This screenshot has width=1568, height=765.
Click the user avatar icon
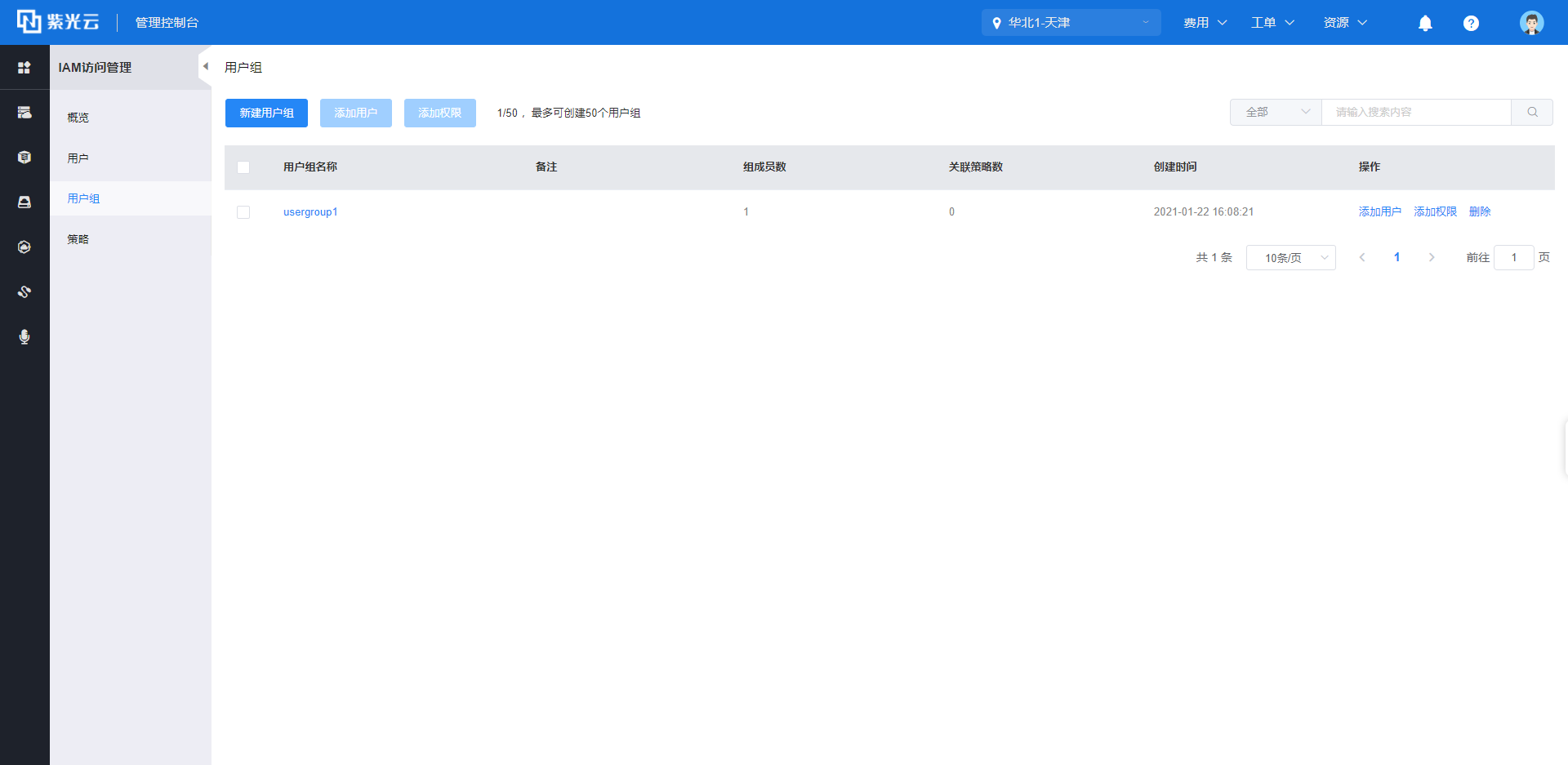point(1531,23)
